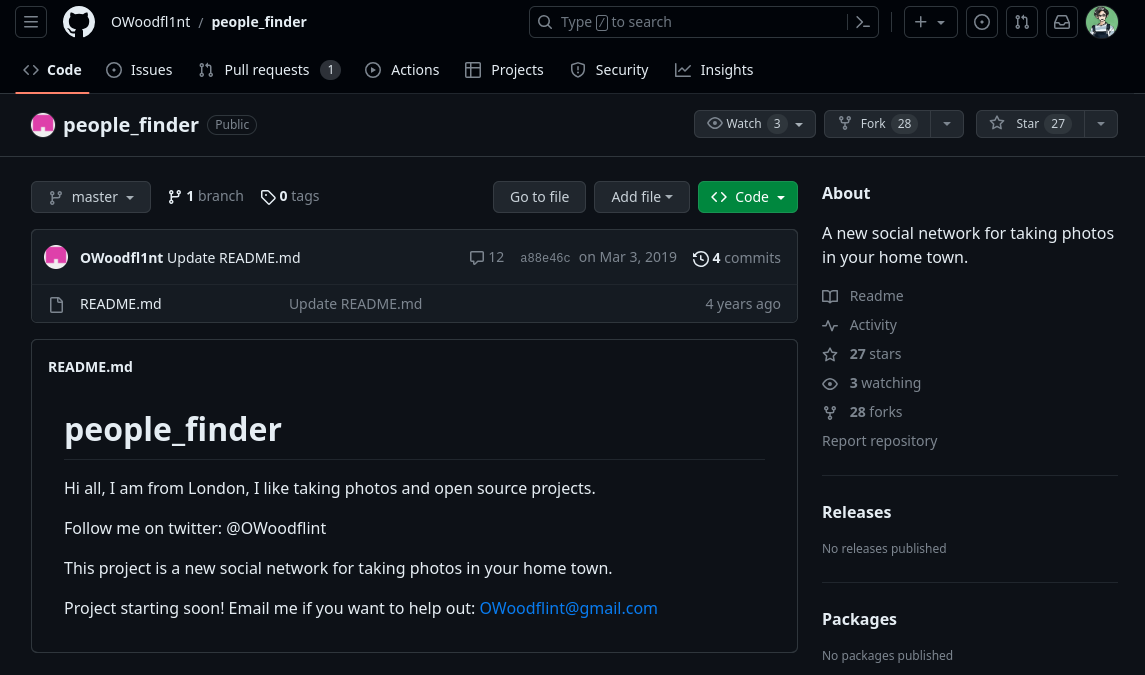Screen dimensions: 1145x675
Task: Click the Go to file button
Action: point(539,197)
